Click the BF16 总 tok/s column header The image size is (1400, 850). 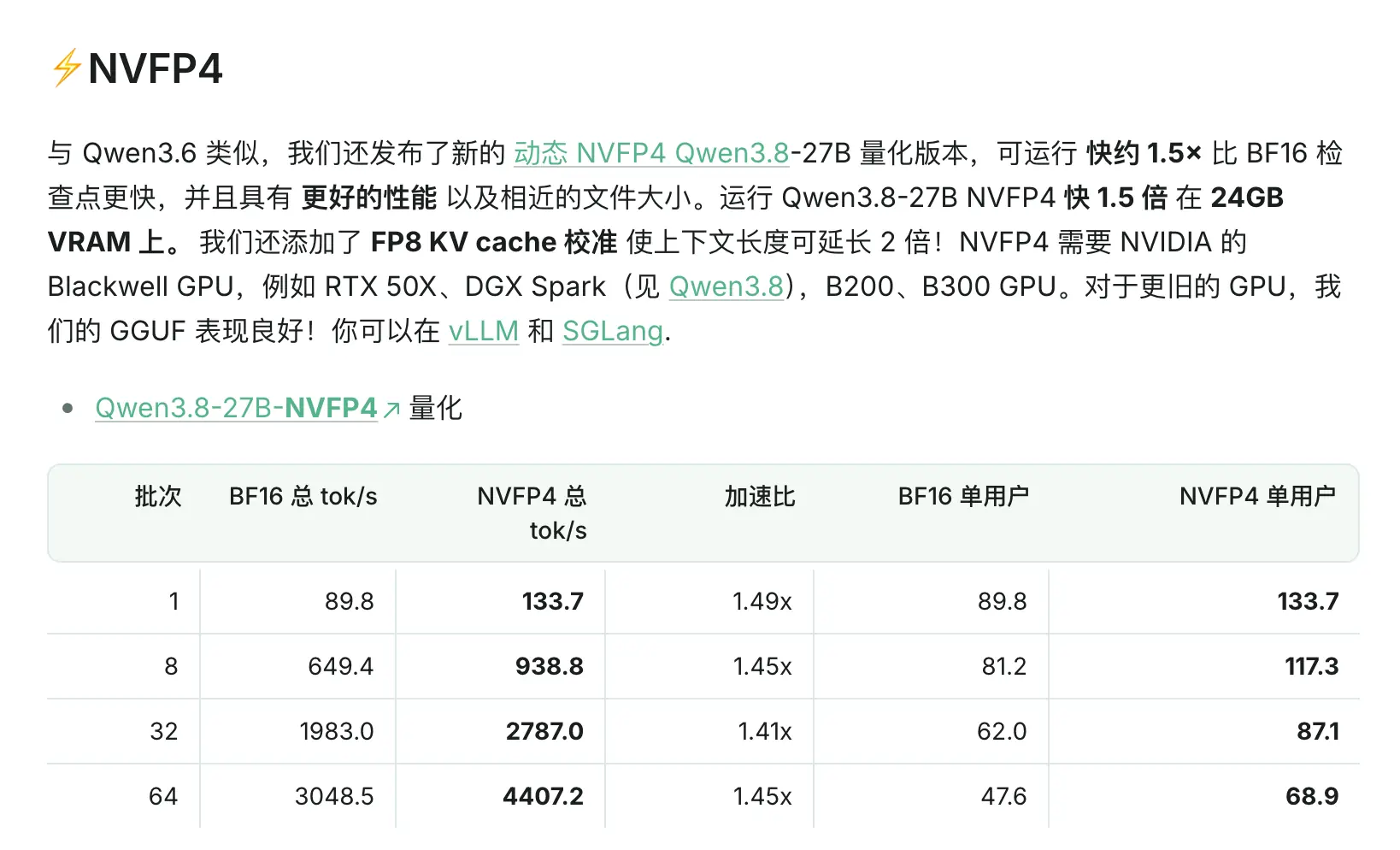click(x=303, y=496)
